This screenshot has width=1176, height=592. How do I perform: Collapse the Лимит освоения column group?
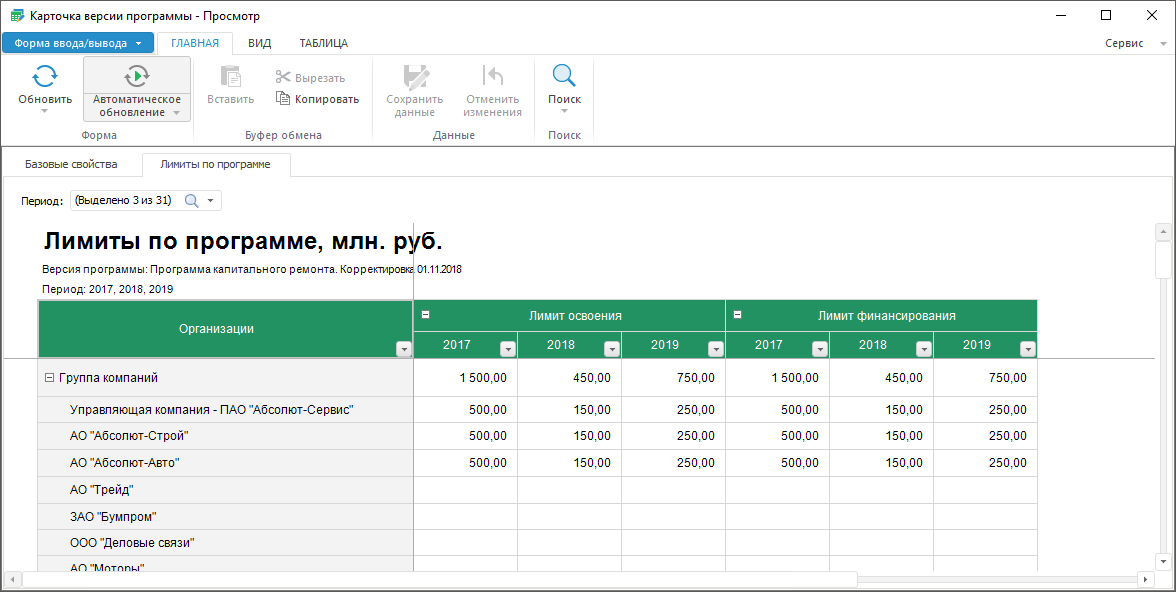point(425,315)
